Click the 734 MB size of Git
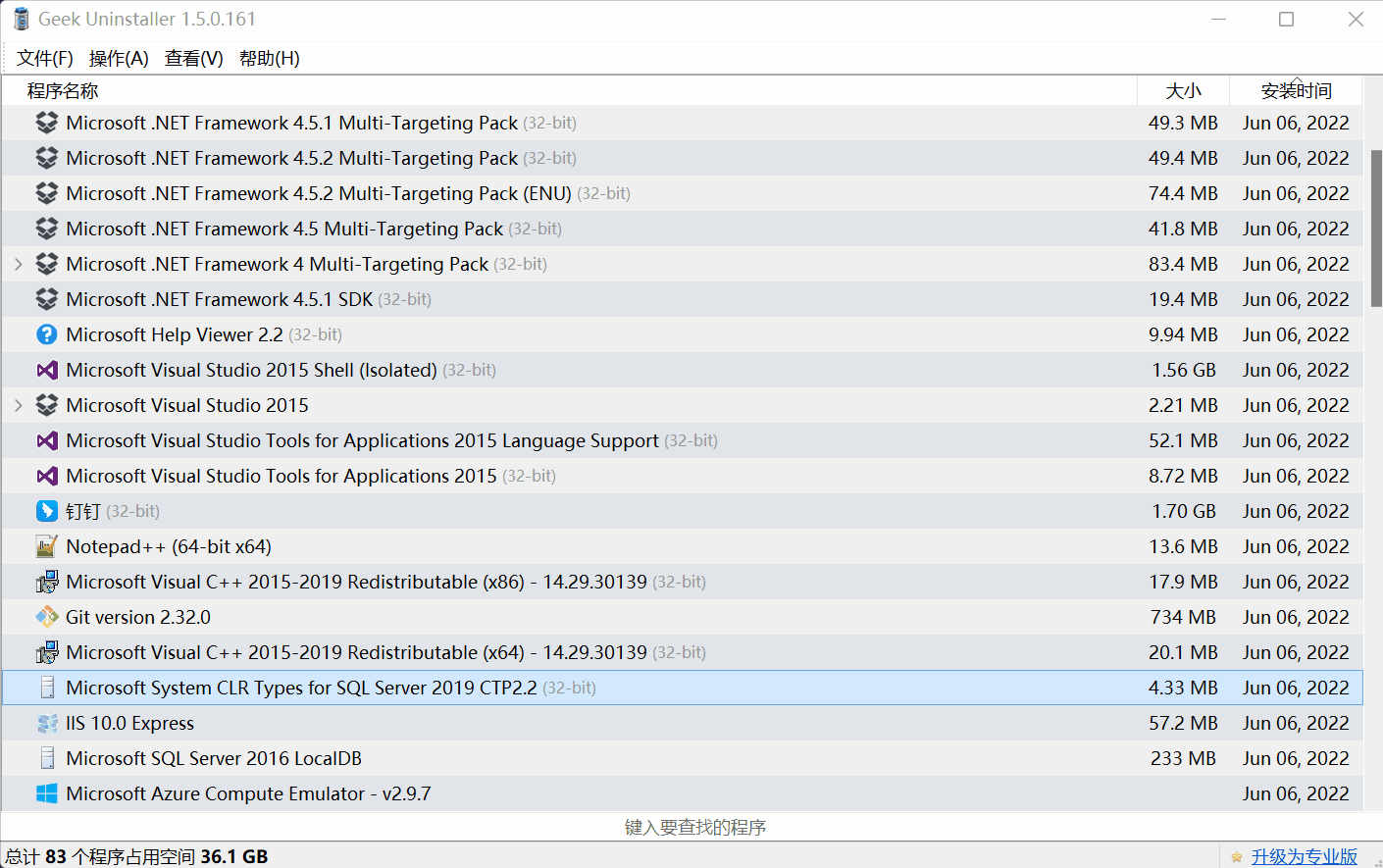This screenshot has width=1383, height=868. click(x=1184, y=617)
